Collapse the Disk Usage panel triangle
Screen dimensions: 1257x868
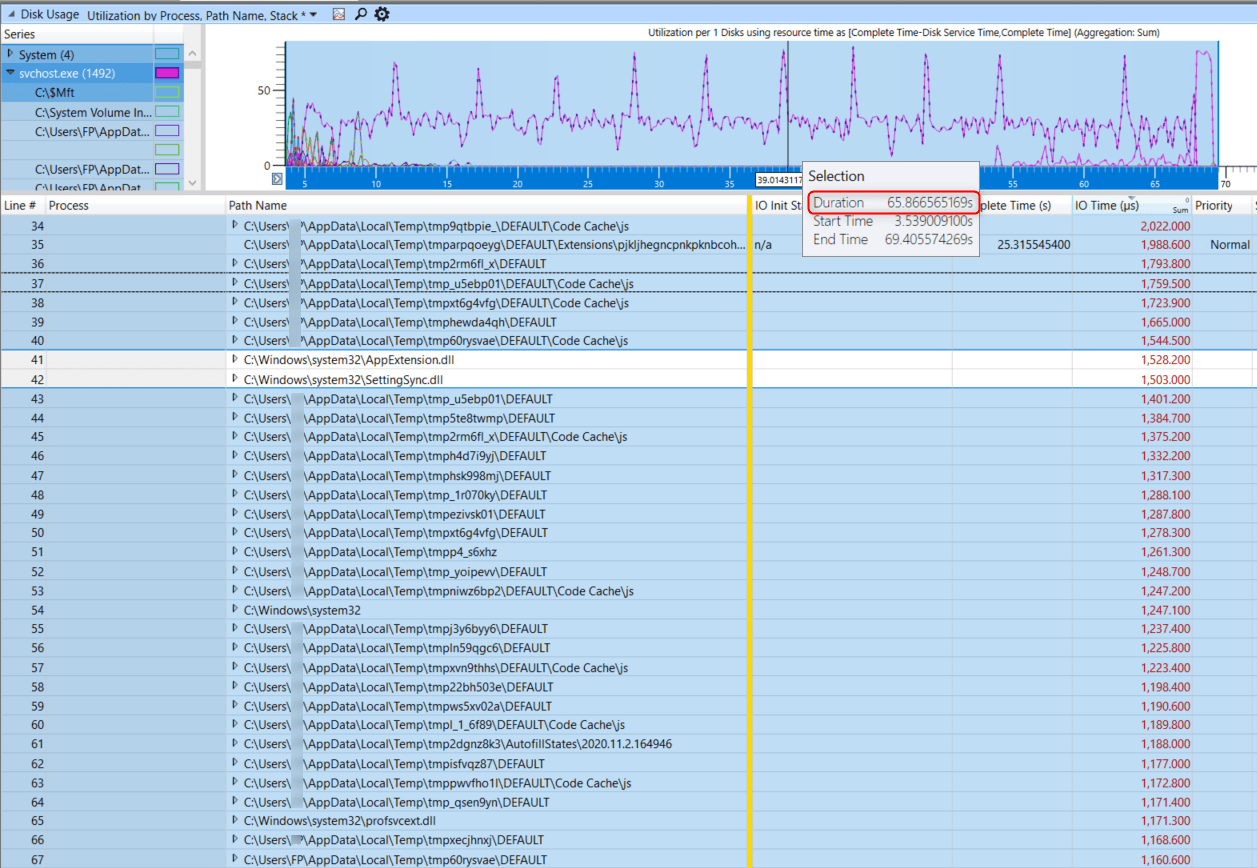(x=9, y=15)
